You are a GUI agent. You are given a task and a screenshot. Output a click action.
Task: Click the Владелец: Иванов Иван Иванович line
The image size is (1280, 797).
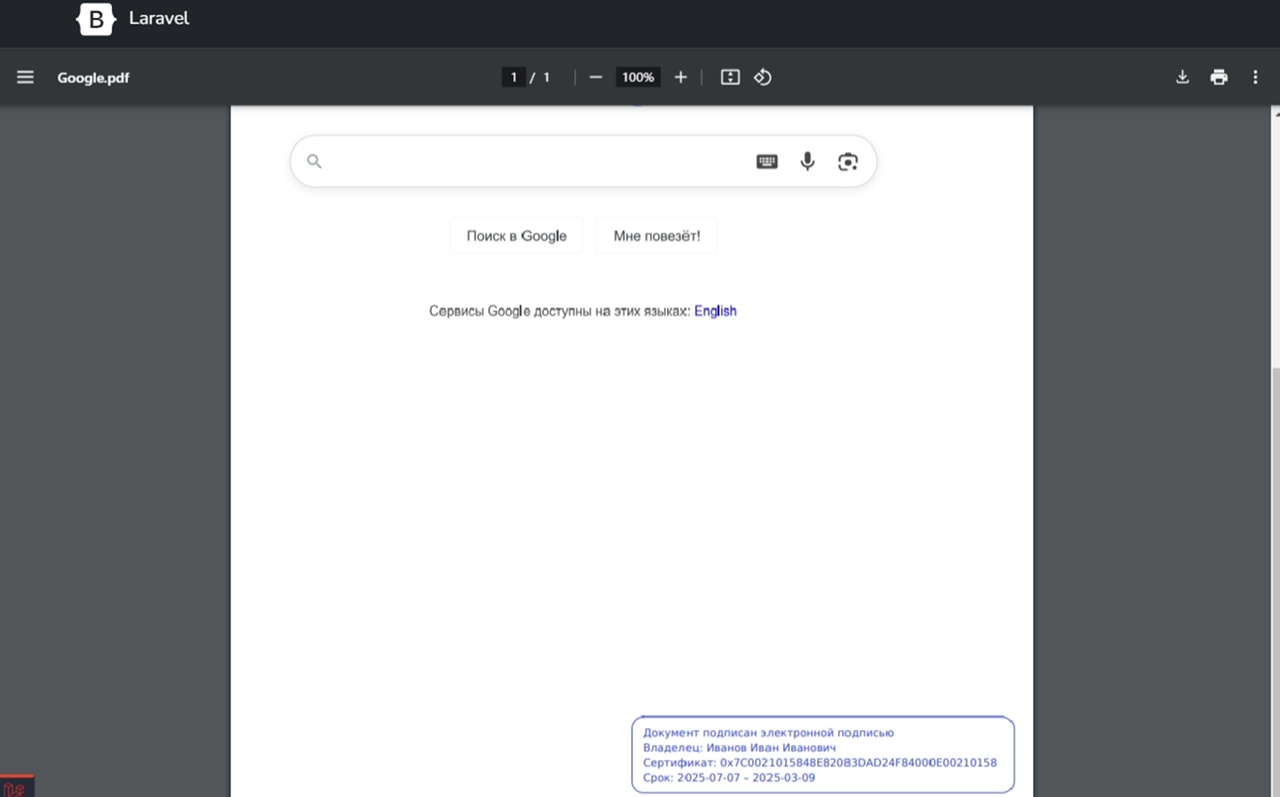(740, 748)
